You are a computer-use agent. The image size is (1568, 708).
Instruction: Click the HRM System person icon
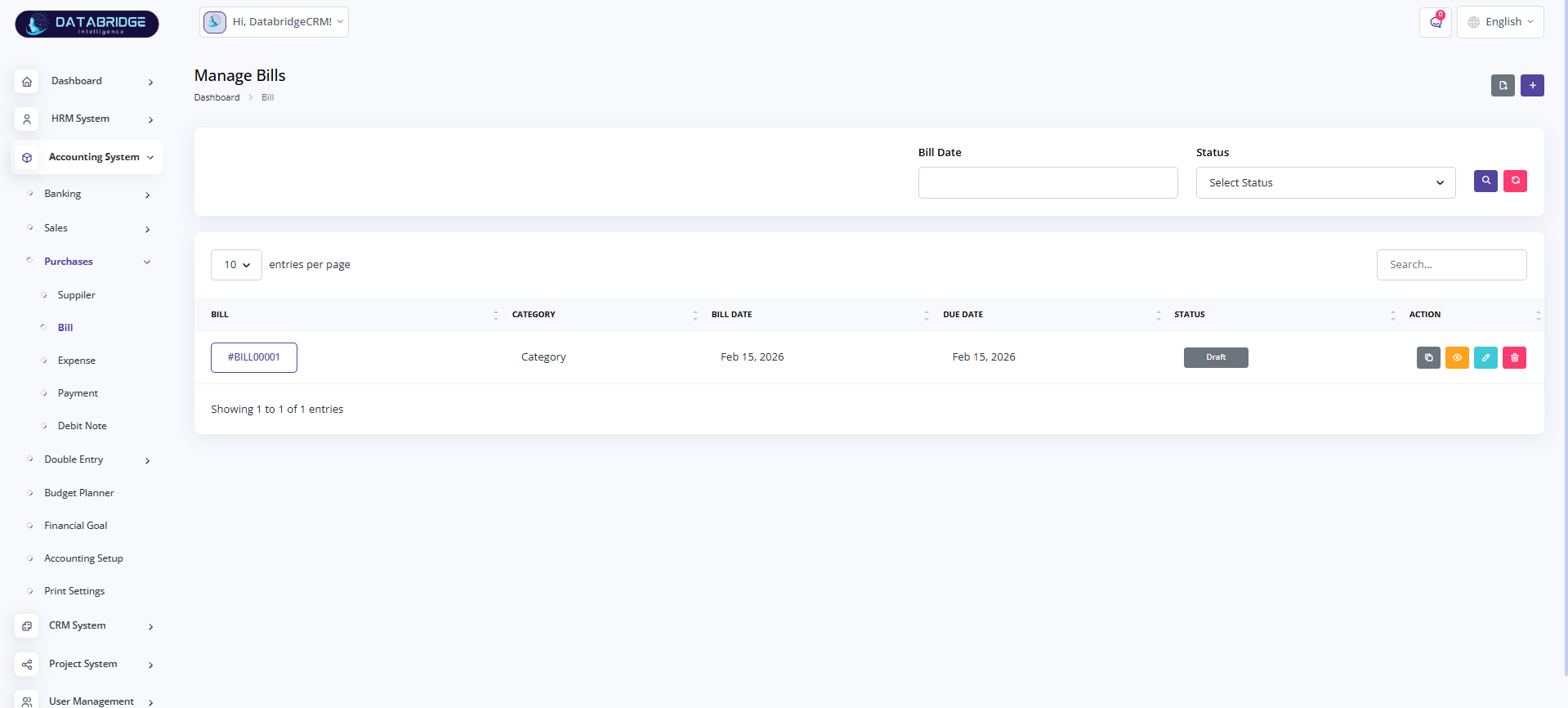click(27, 119)
